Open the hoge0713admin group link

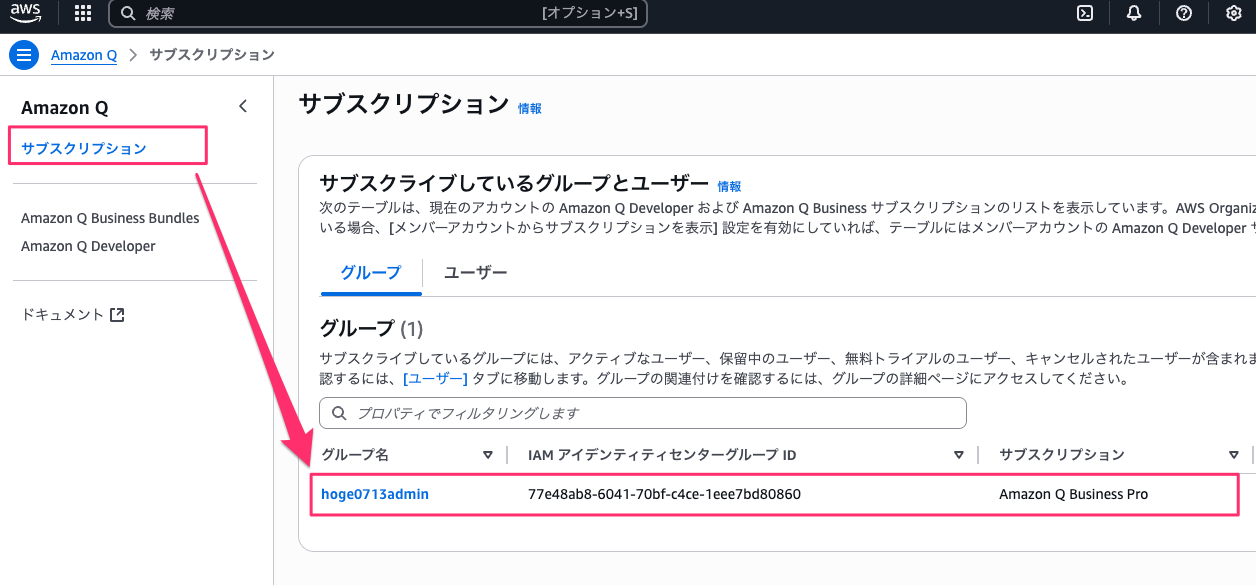tap(375, 494)
